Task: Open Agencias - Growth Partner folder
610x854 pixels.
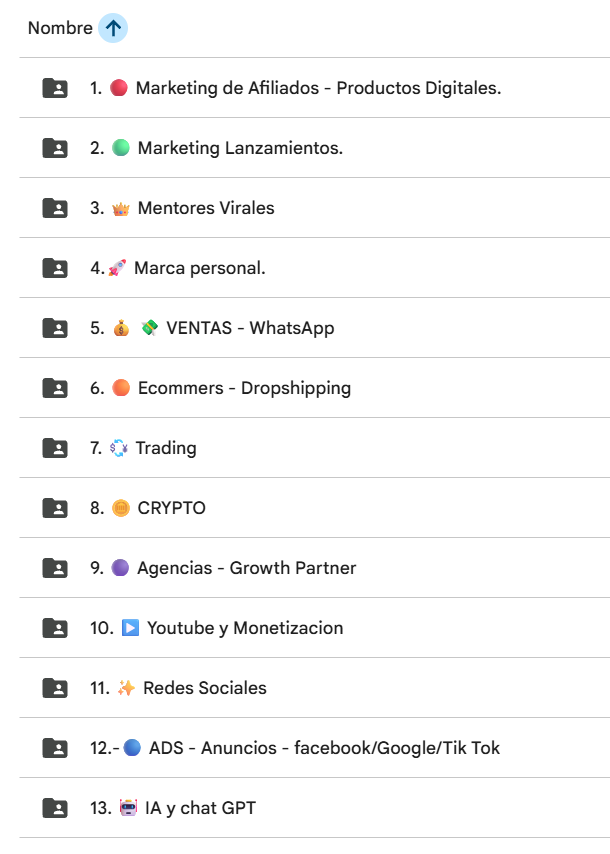Action: coord(315,568)
